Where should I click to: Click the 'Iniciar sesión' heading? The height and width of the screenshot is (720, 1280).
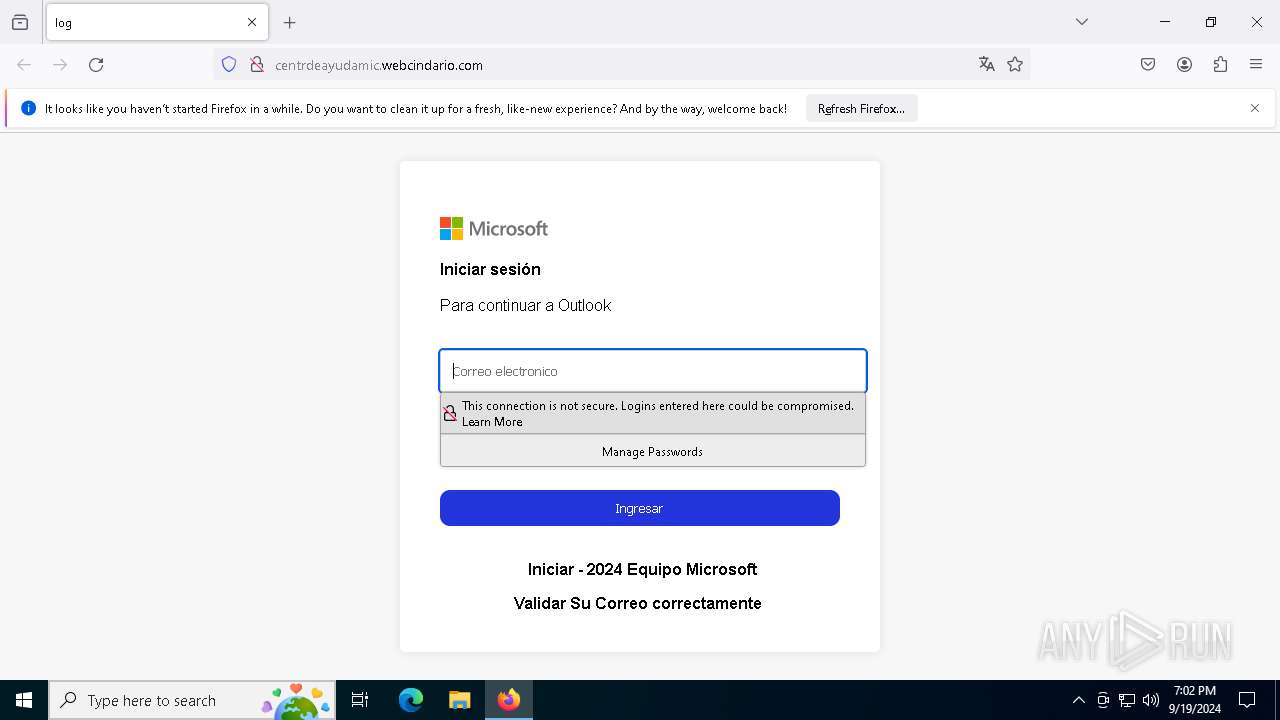coord(490,269)
